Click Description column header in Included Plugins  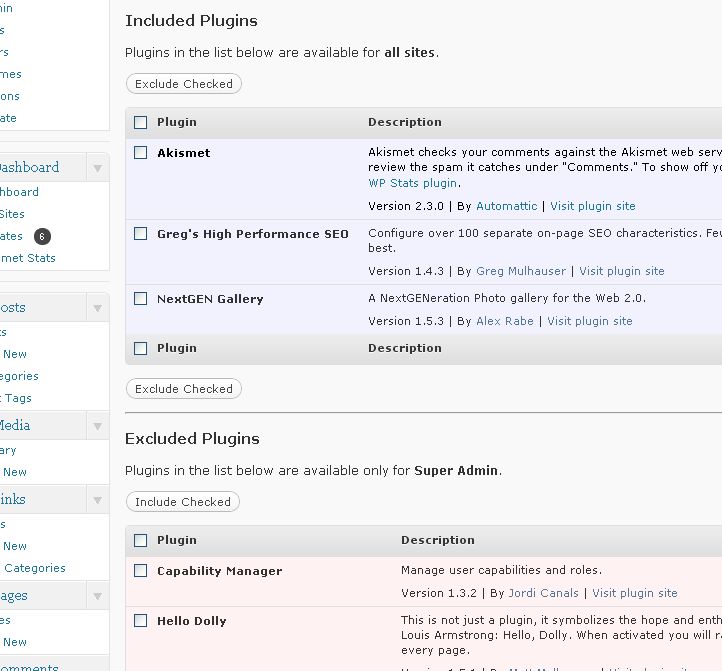coord(405,122)
